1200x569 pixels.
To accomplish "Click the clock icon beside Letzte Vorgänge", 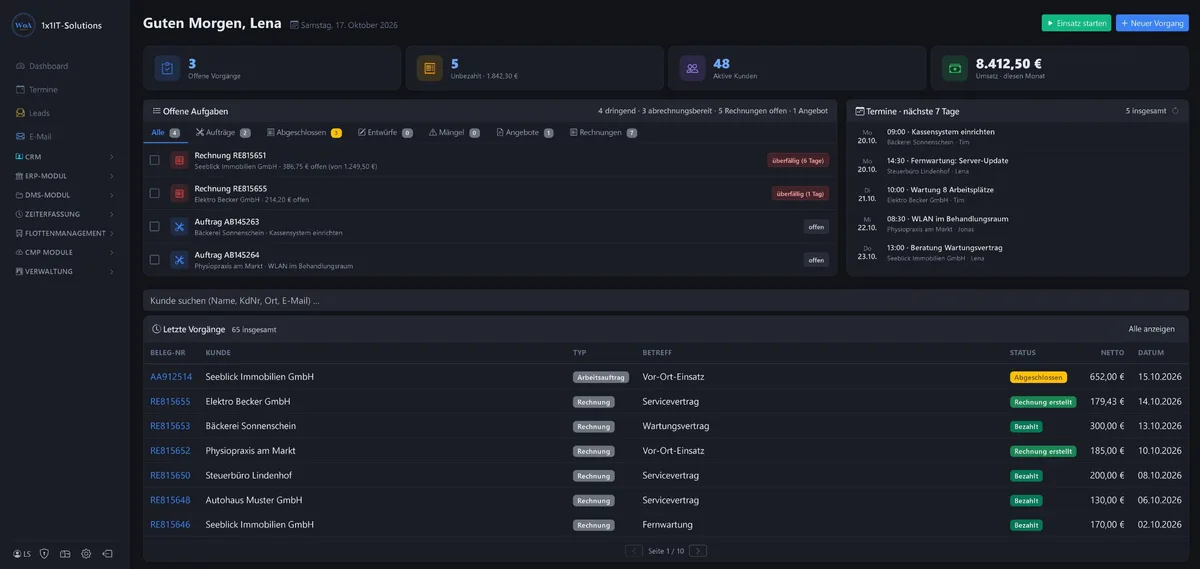I will pyautogui.click(x=156, y=329).
